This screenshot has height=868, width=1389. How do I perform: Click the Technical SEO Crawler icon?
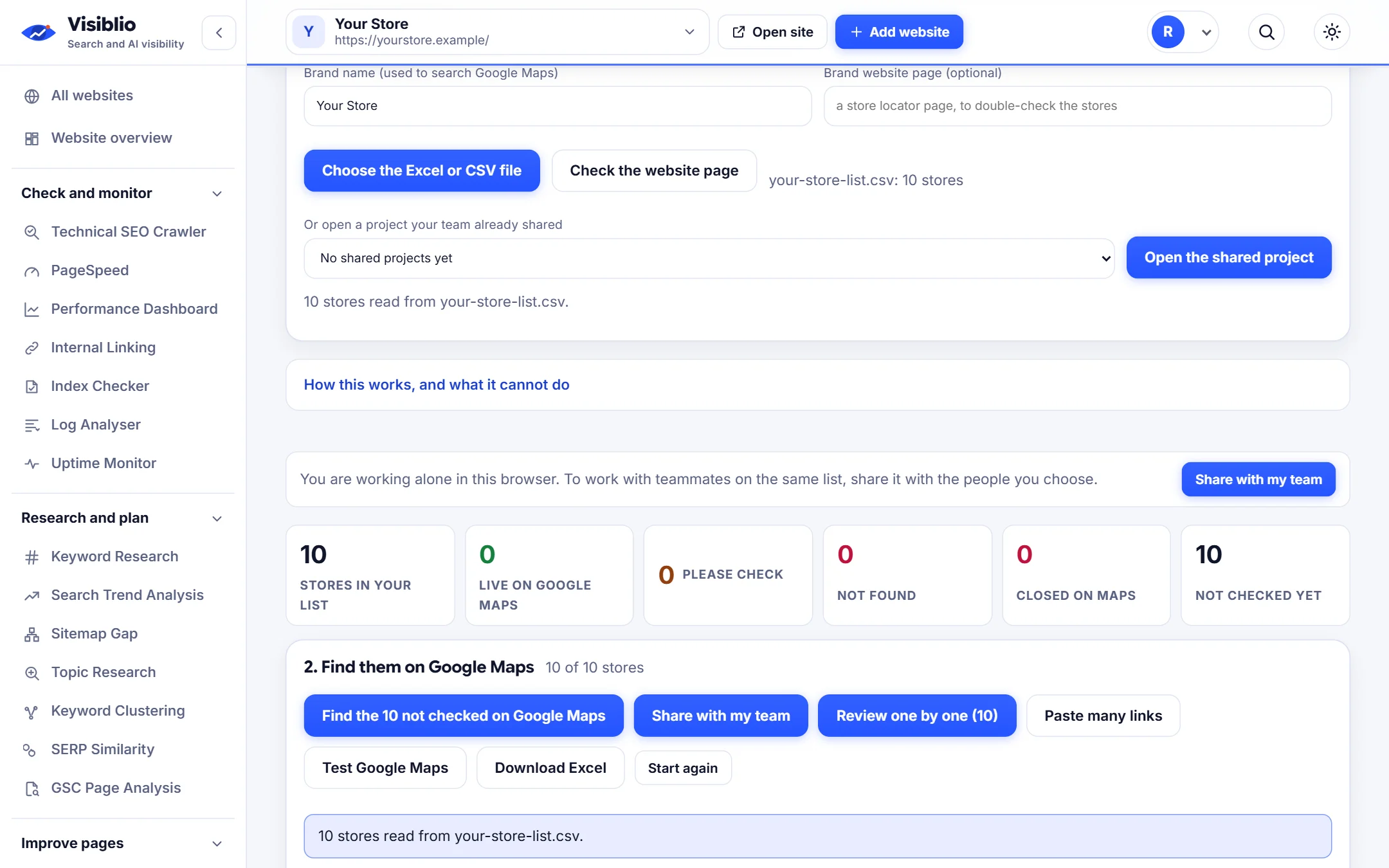[32, 232]
